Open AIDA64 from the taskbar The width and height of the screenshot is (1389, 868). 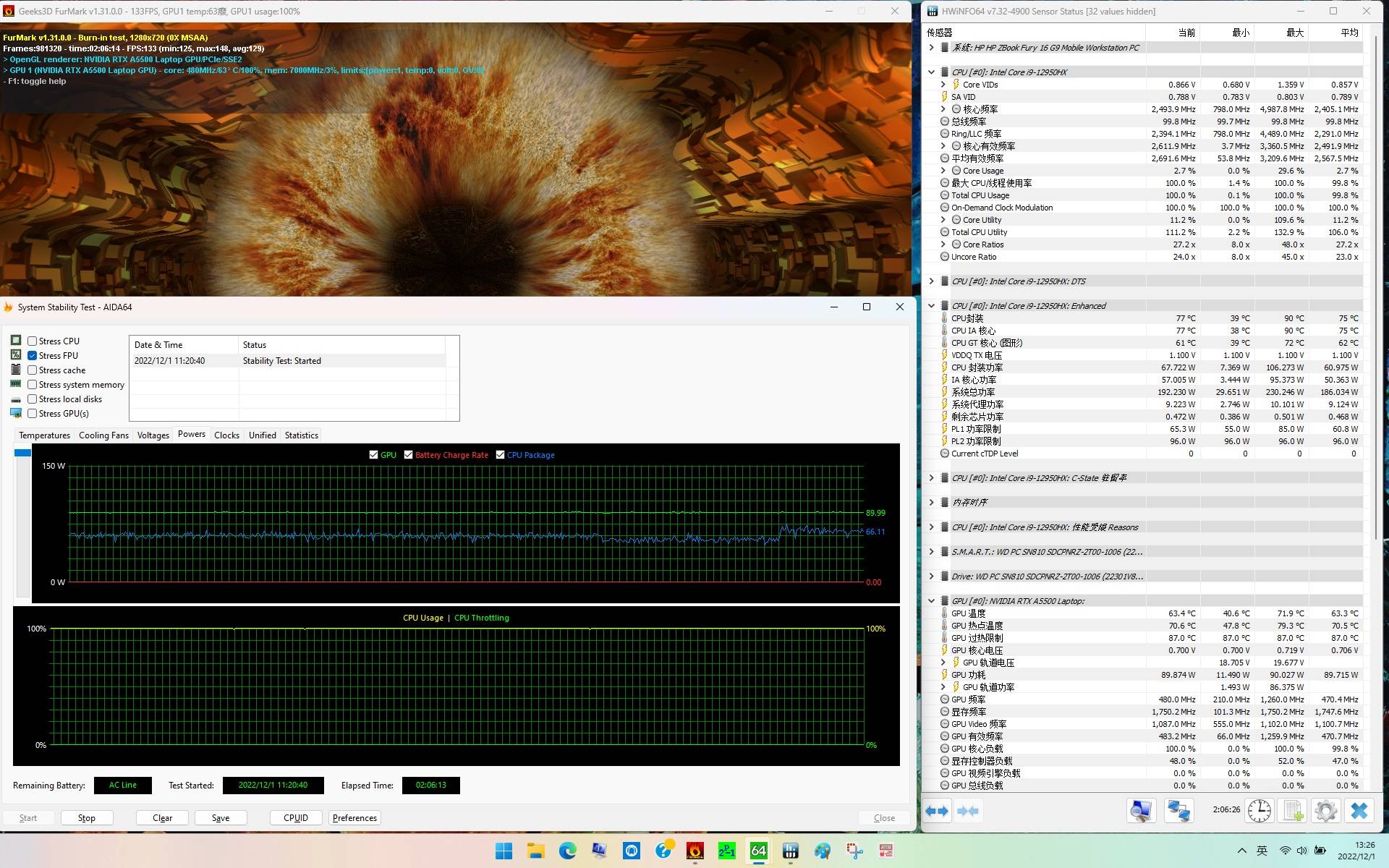click(758, 851)
